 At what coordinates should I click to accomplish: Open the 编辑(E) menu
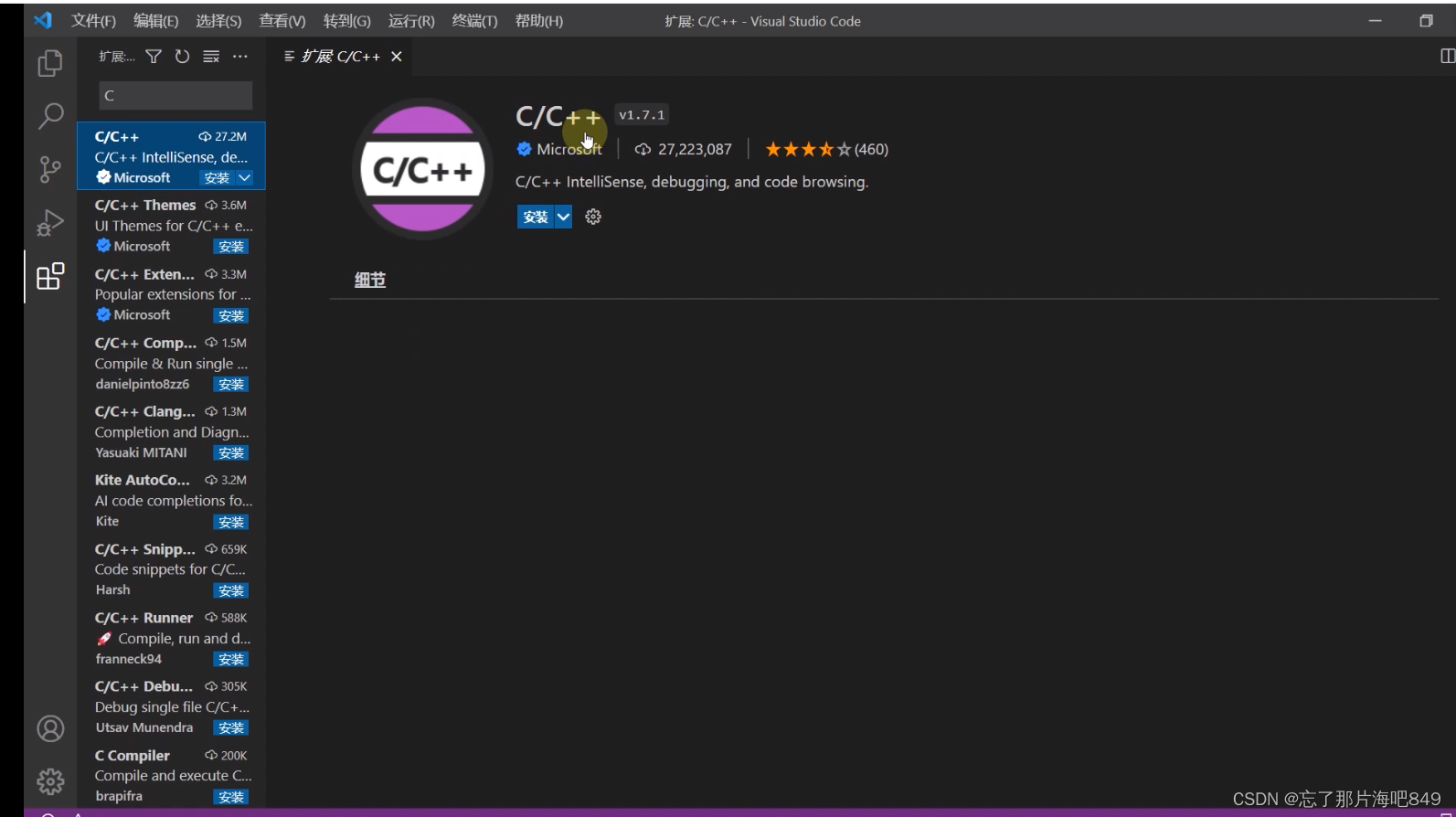156,20
